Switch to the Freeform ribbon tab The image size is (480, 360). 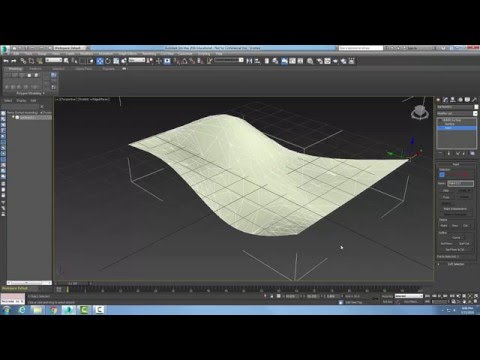(35, 69)
